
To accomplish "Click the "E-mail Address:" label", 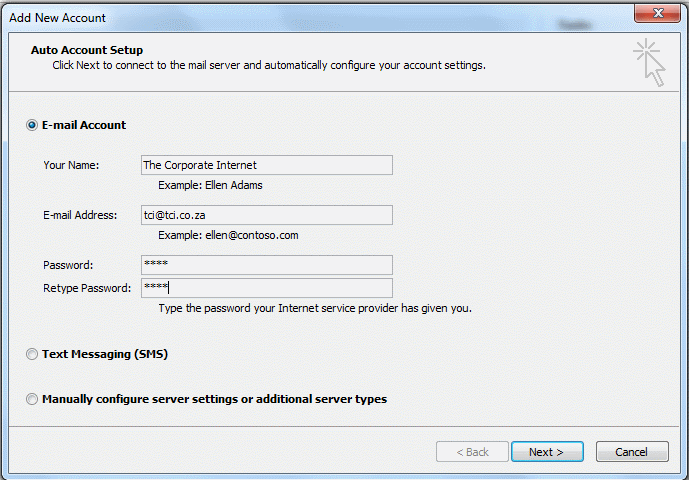I will pos(80,215).
